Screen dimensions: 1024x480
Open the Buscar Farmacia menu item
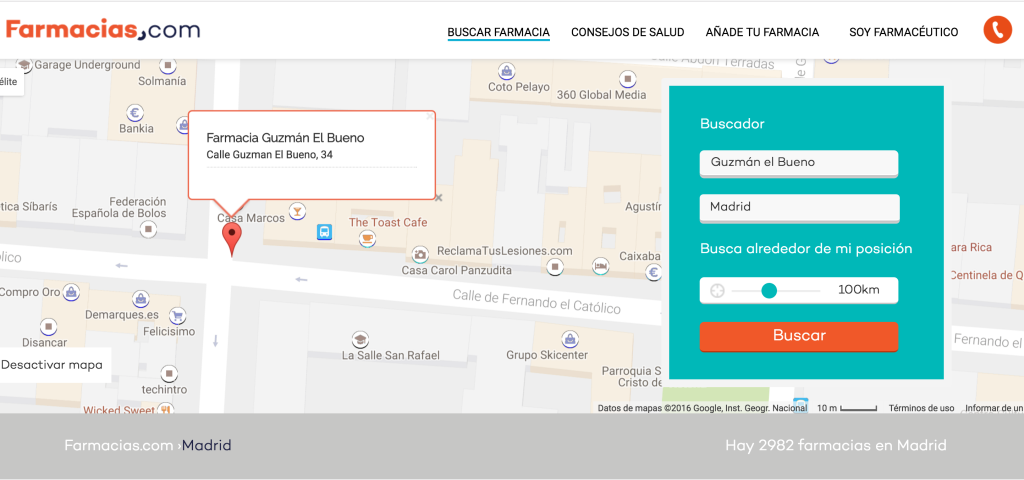(x=498, y=32)
